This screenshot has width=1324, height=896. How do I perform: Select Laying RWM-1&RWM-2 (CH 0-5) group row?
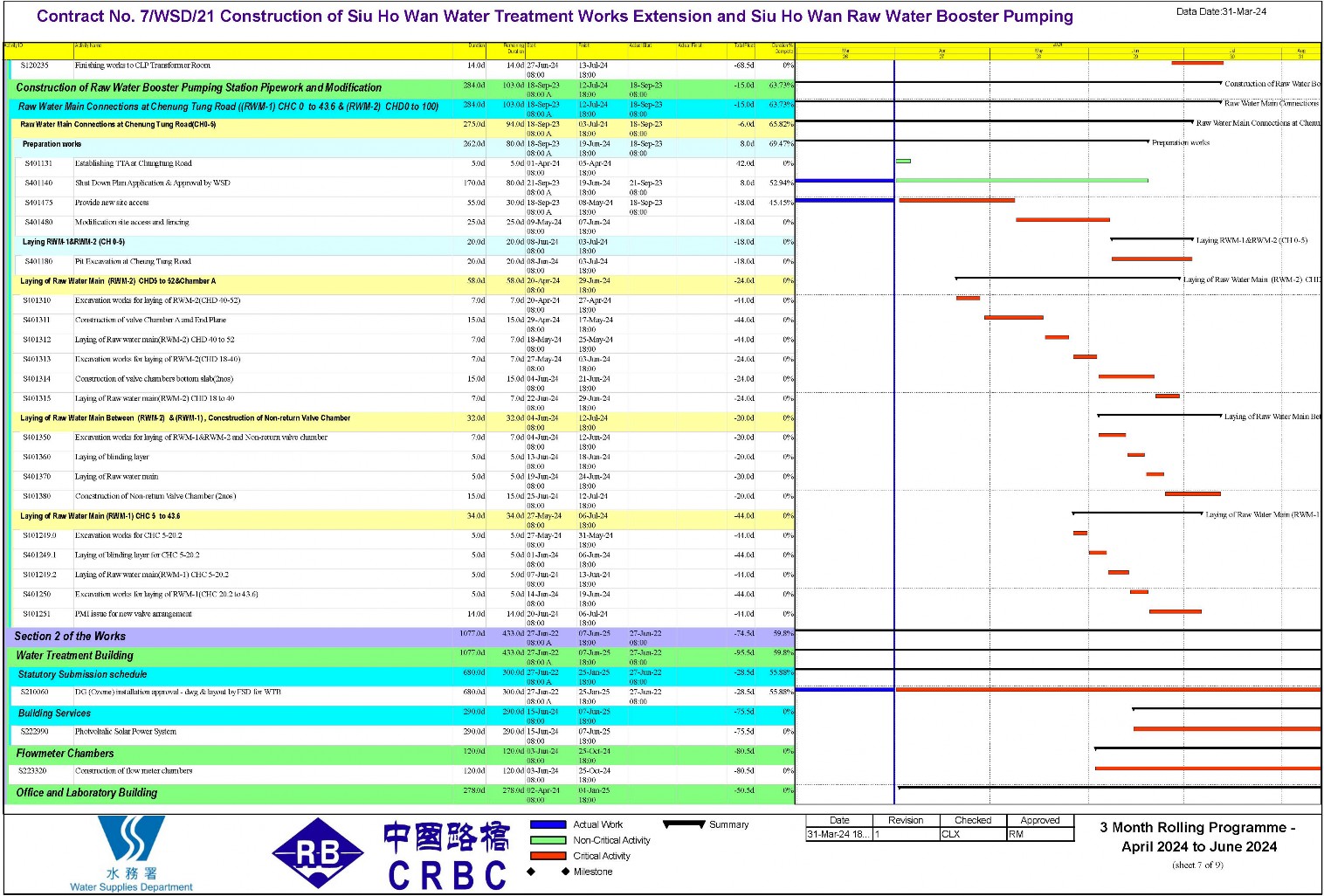pyautogui.click(x=405, y=245)
